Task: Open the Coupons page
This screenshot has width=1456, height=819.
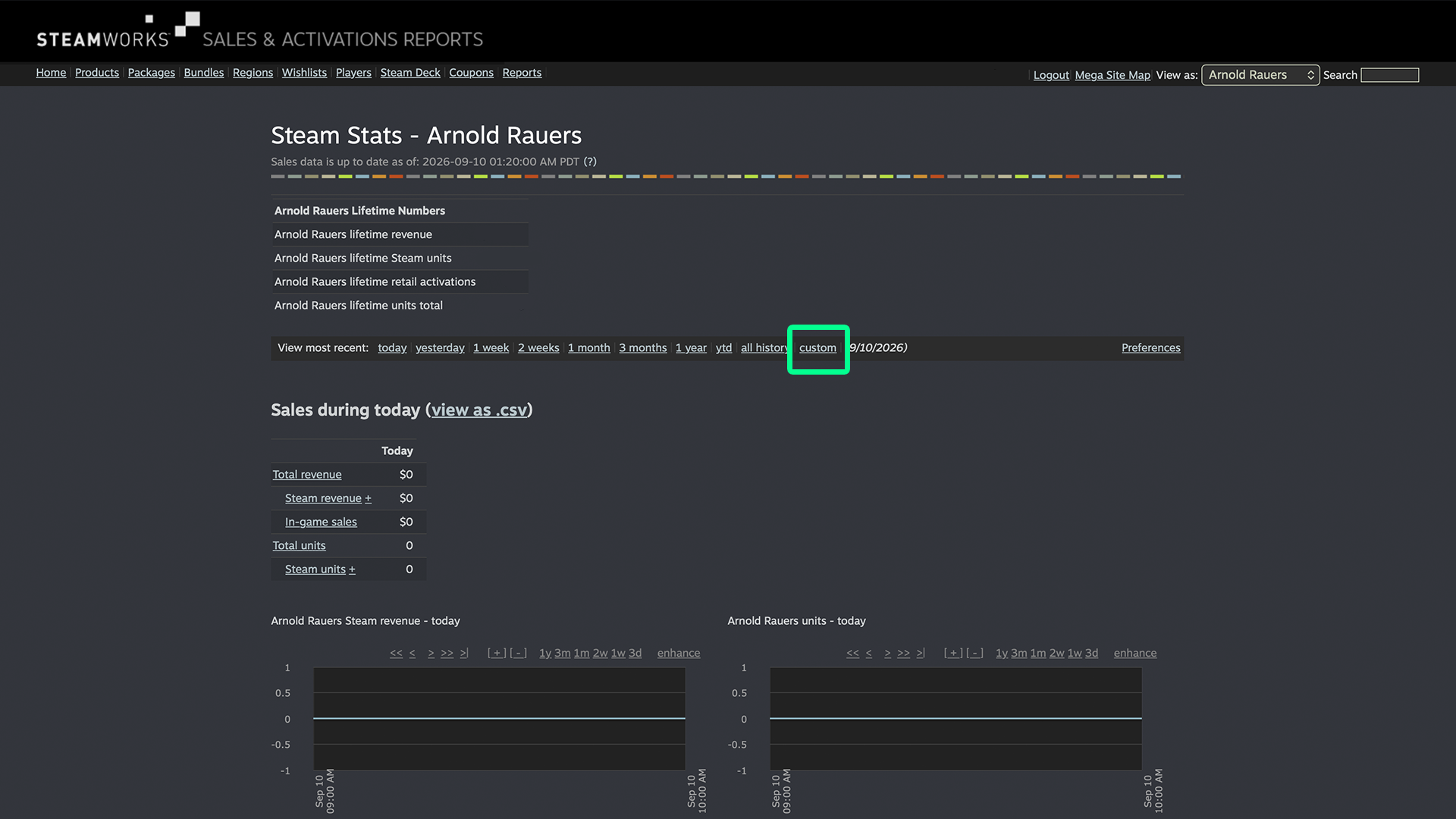Action: click(471, 73)
